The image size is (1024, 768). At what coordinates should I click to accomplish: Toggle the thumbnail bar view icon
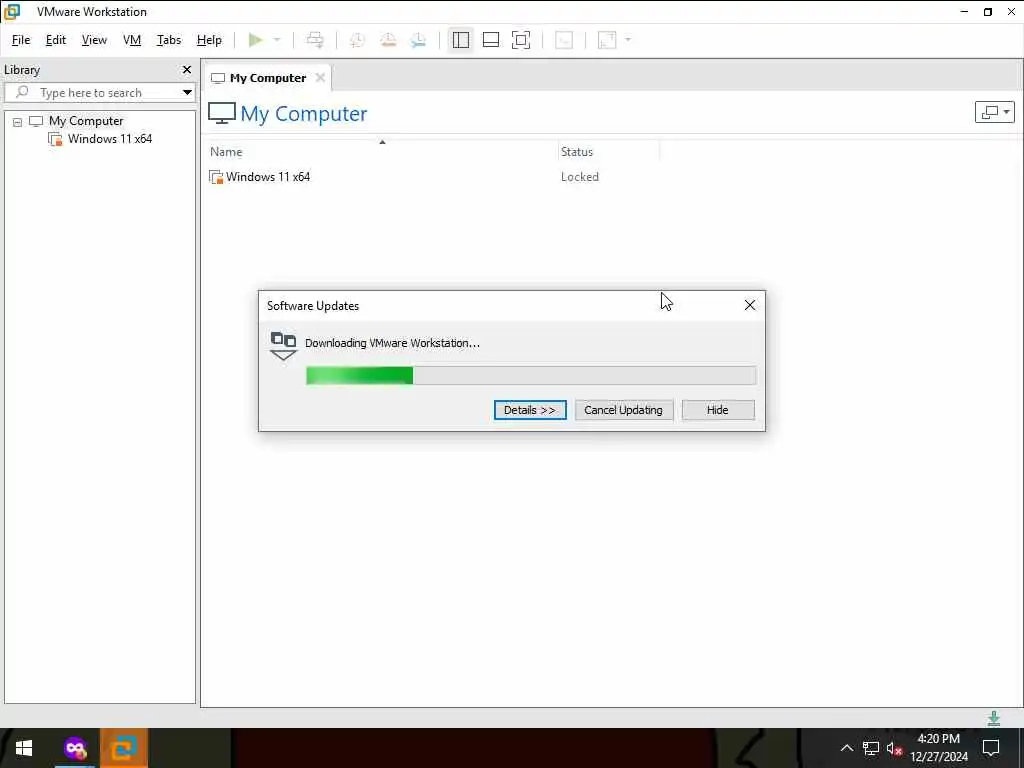point(490,40)
